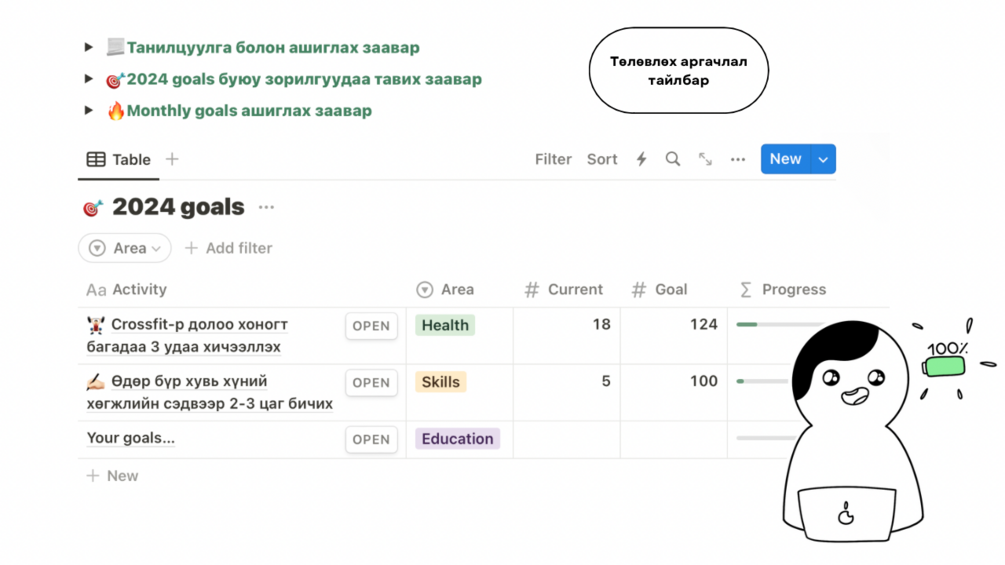This screenshot has height=565, width=1005.
Task: Expand the Танилцуулга болон ашиглах заавар toggle
Action: (89, 47)
